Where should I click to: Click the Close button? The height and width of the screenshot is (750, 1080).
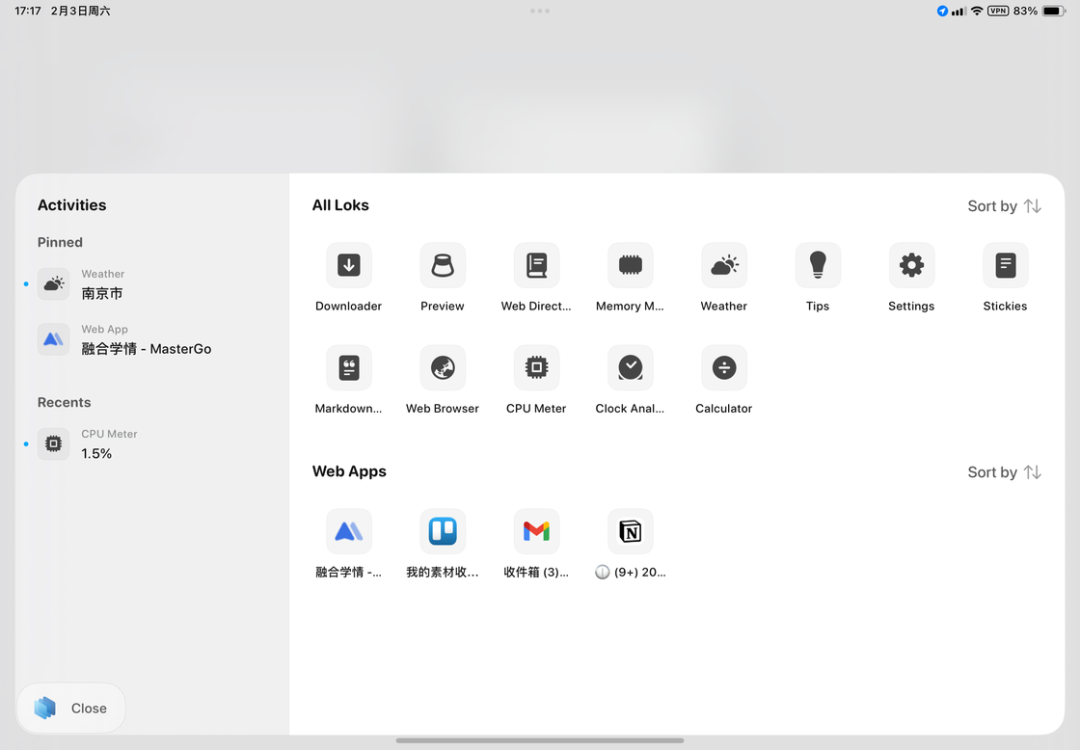(71, 708)
